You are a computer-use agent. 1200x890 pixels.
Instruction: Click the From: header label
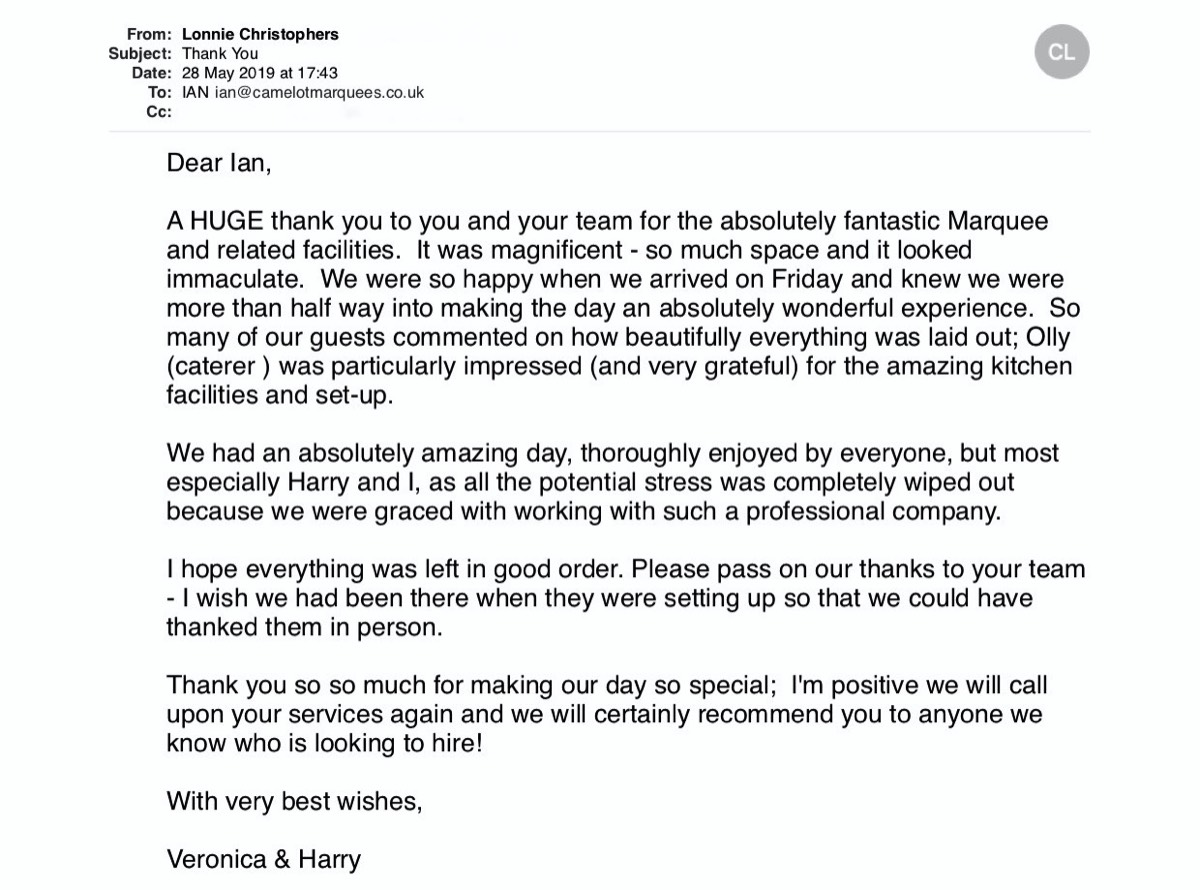click(x=149, y=34)
